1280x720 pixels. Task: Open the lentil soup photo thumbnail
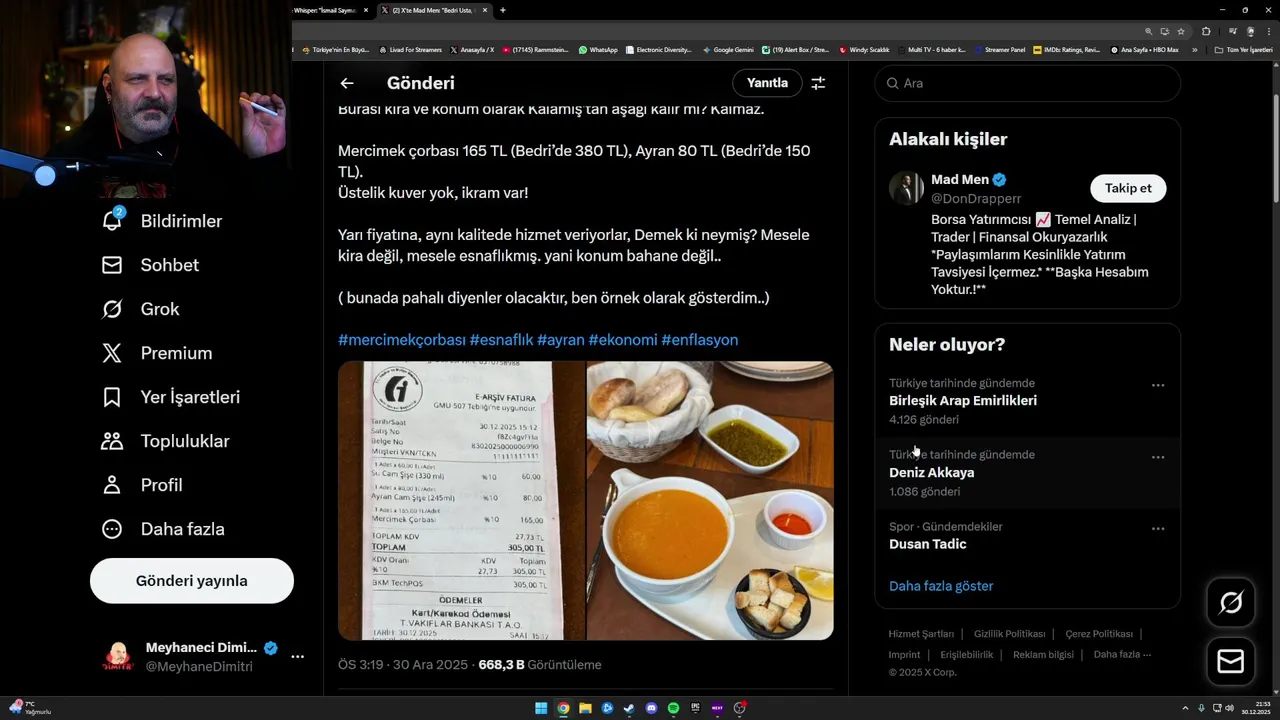(710, 500)
